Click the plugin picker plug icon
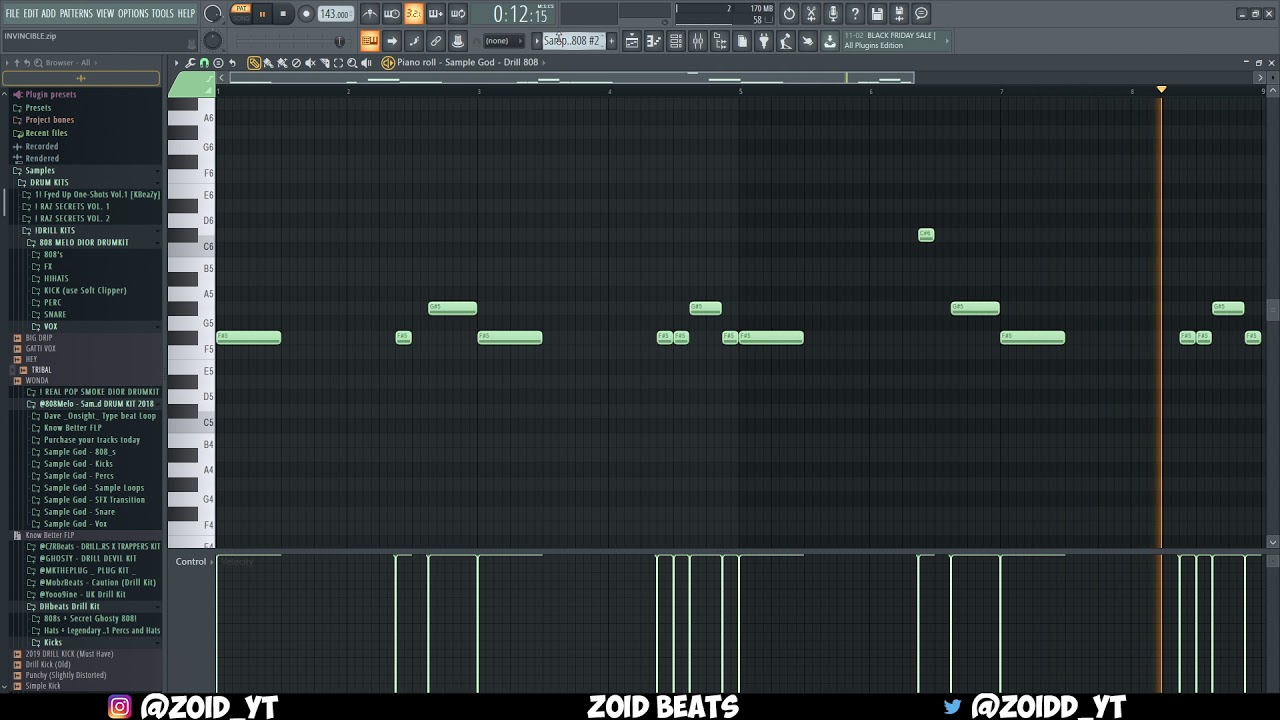Screen dimensions: 1280x720 click(x=764, y=41)
